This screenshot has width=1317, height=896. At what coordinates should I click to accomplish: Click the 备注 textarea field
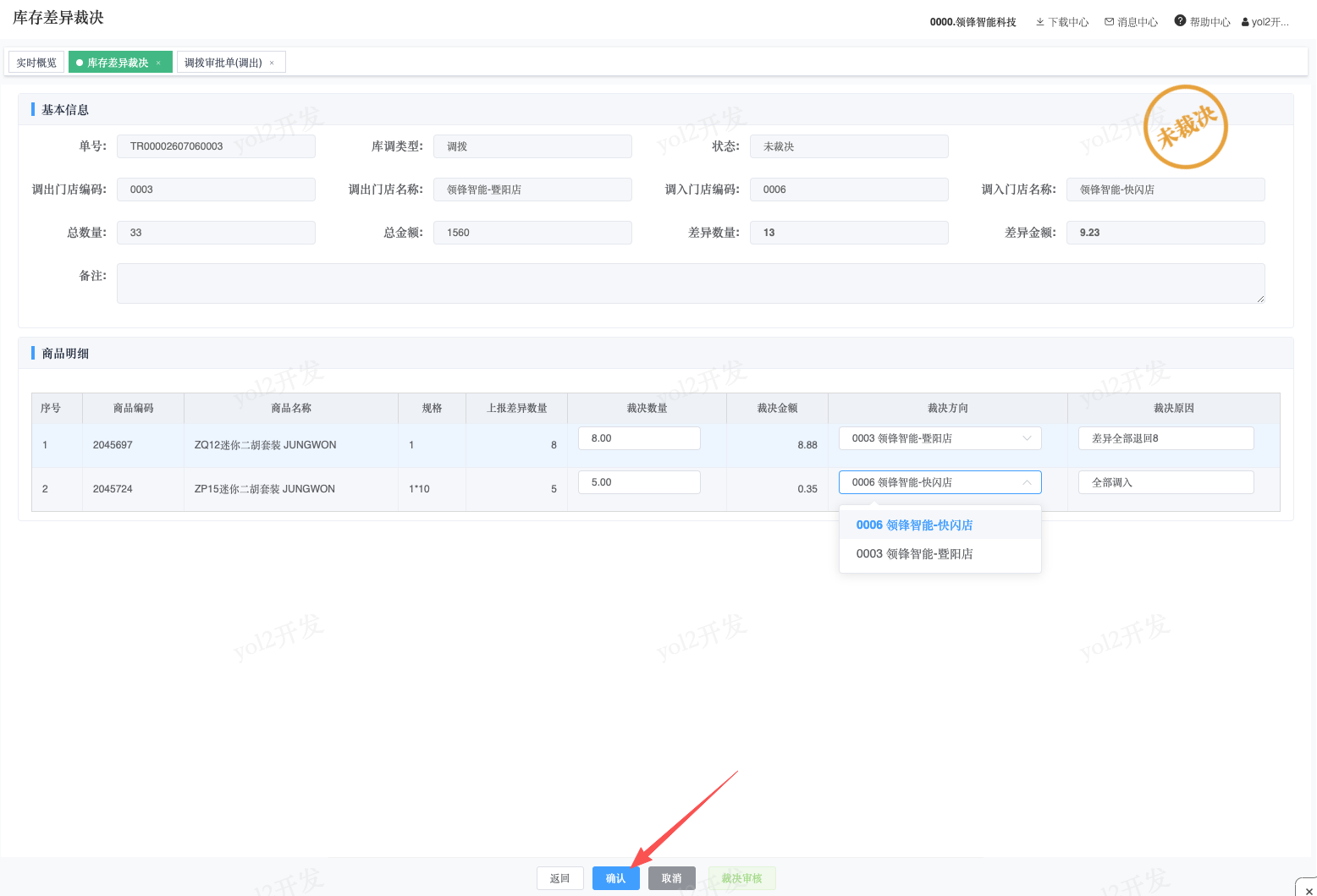click(x=691, y=283)
